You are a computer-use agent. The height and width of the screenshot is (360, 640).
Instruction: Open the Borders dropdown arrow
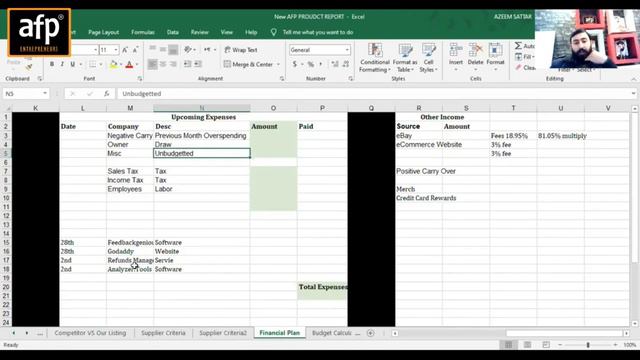point(100,64)
